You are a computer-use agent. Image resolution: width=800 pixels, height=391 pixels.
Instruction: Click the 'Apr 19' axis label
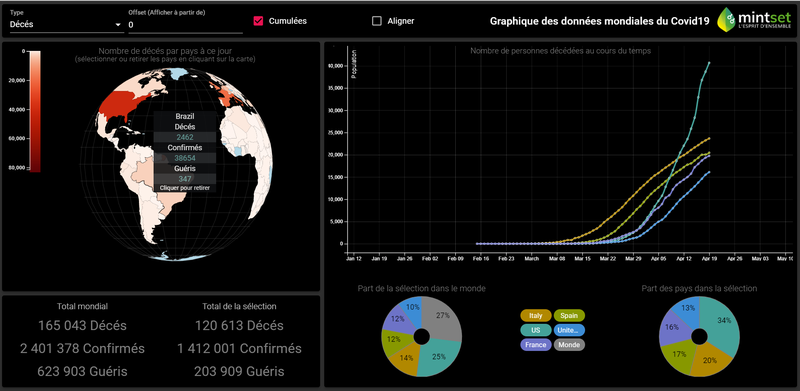coord(709,259)
